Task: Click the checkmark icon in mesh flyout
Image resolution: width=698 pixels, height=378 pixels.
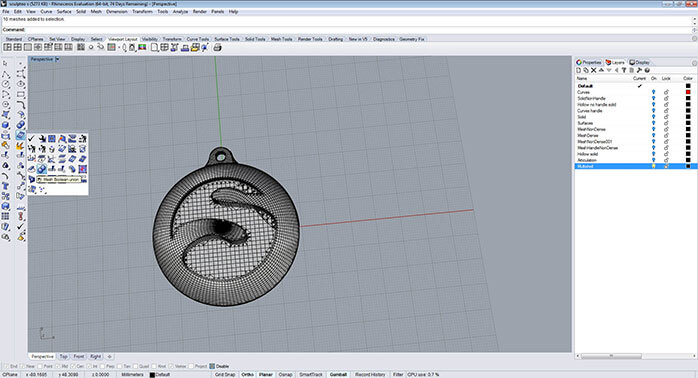Action: [31, 139]
